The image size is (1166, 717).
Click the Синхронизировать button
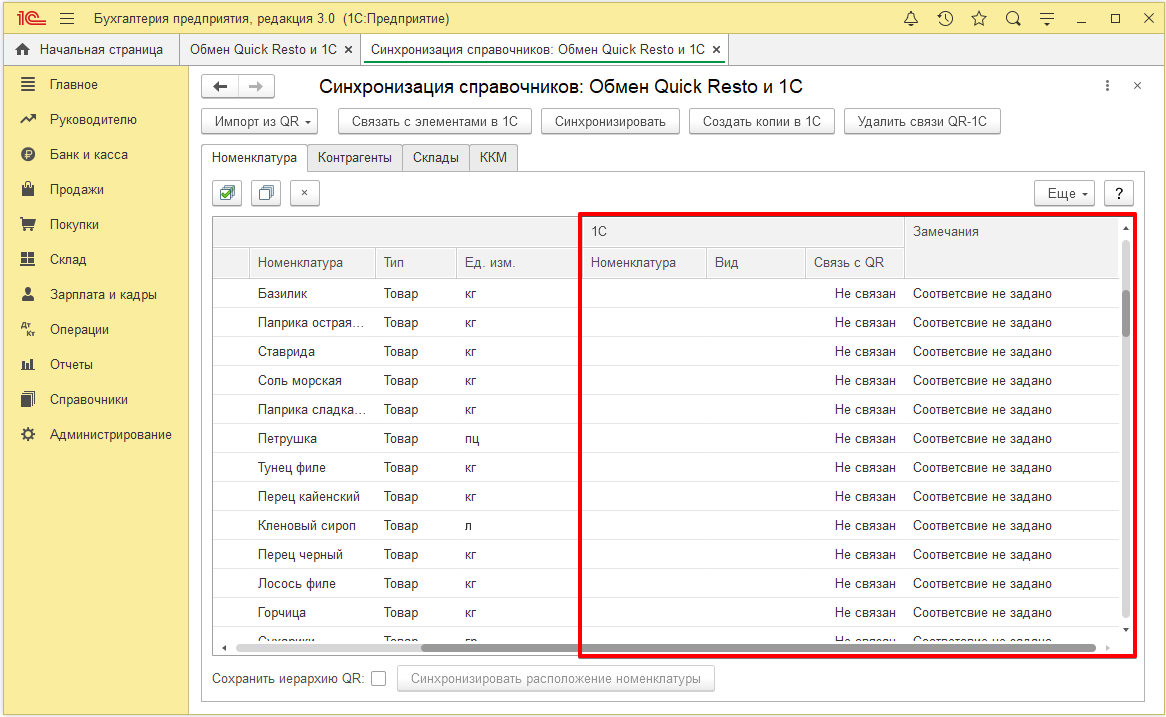pyautogui.click(x=610, y=122)
